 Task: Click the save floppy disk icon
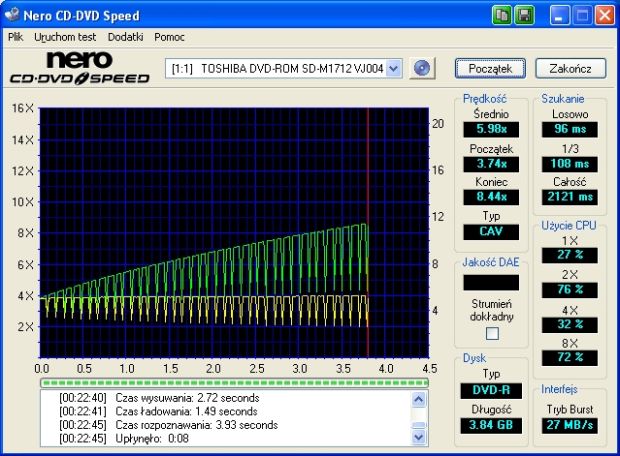[x=524, y=15]
